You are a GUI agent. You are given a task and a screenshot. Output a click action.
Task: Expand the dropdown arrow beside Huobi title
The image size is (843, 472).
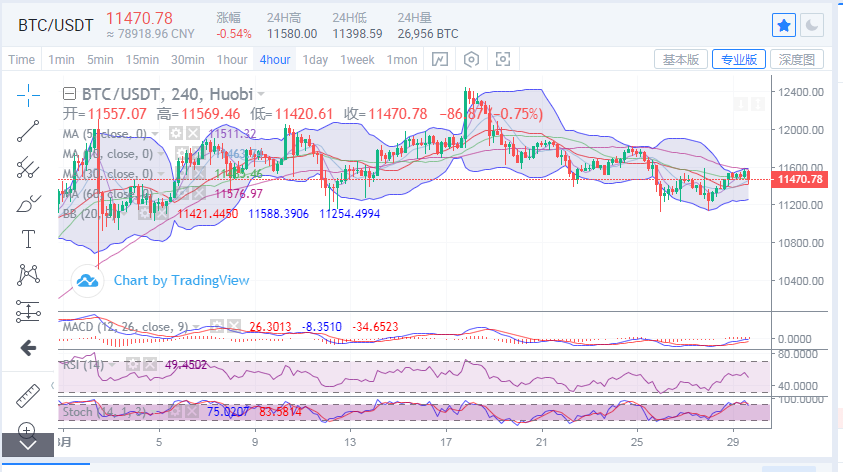tap(261, 94)
